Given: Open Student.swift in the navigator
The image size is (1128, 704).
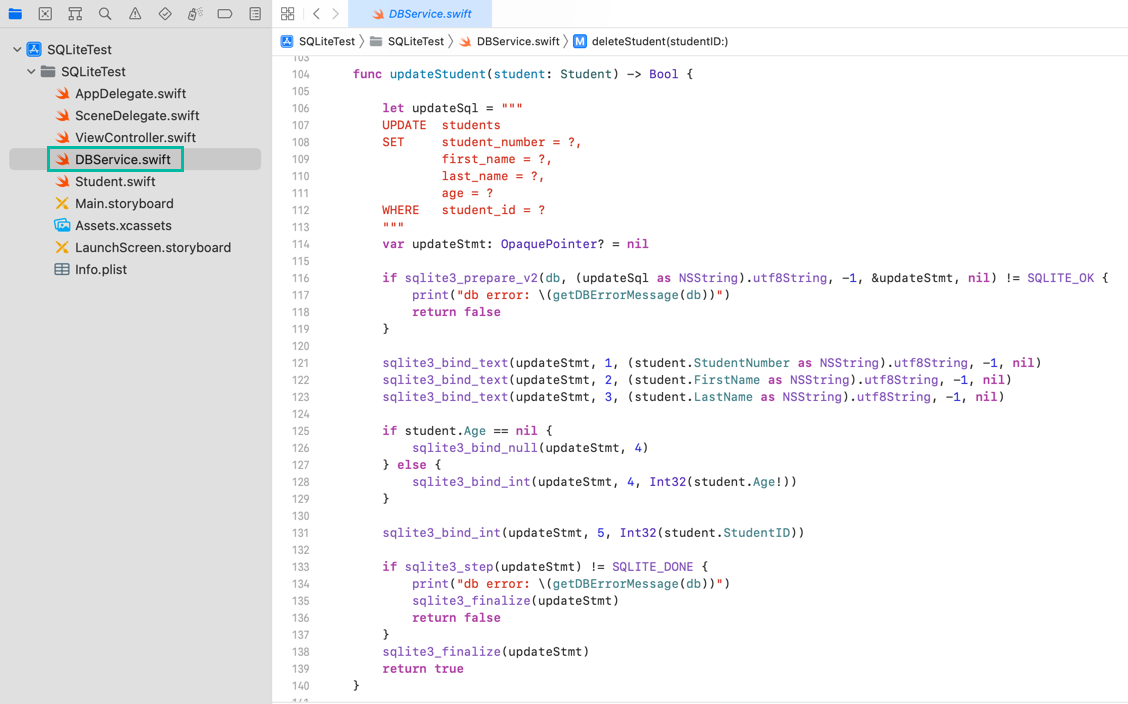Looking at the screenshot, I should pyautogui.click(x=115, y=182).
